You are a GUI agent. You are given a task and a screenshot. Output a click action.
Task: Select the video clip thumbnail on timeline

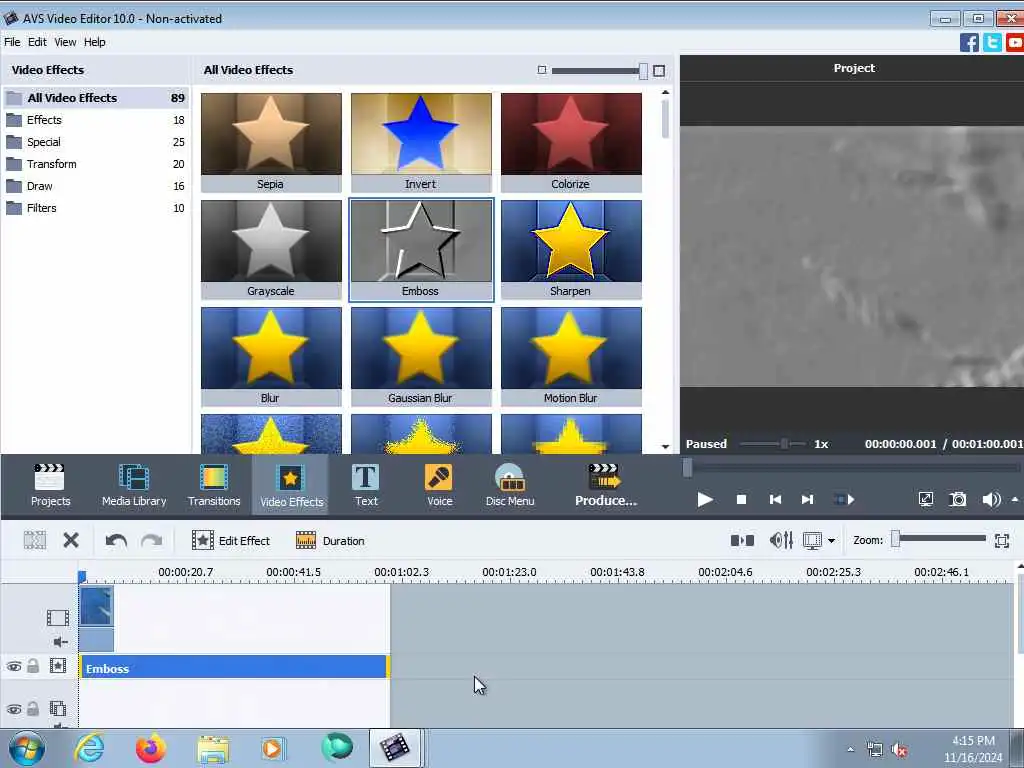tap(97, 606)
